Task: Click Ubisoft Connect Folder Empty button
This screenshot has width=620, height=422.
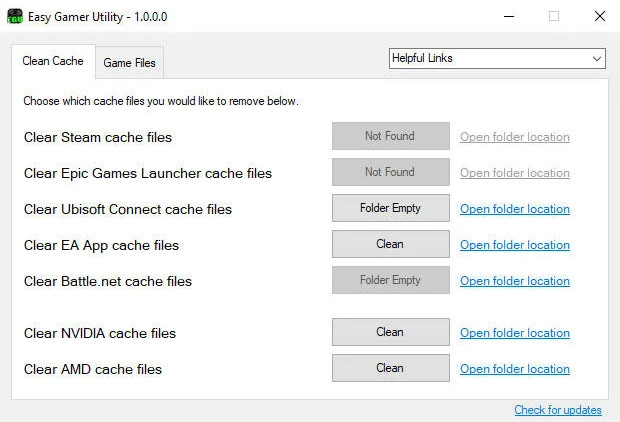Action: [391, 208]
